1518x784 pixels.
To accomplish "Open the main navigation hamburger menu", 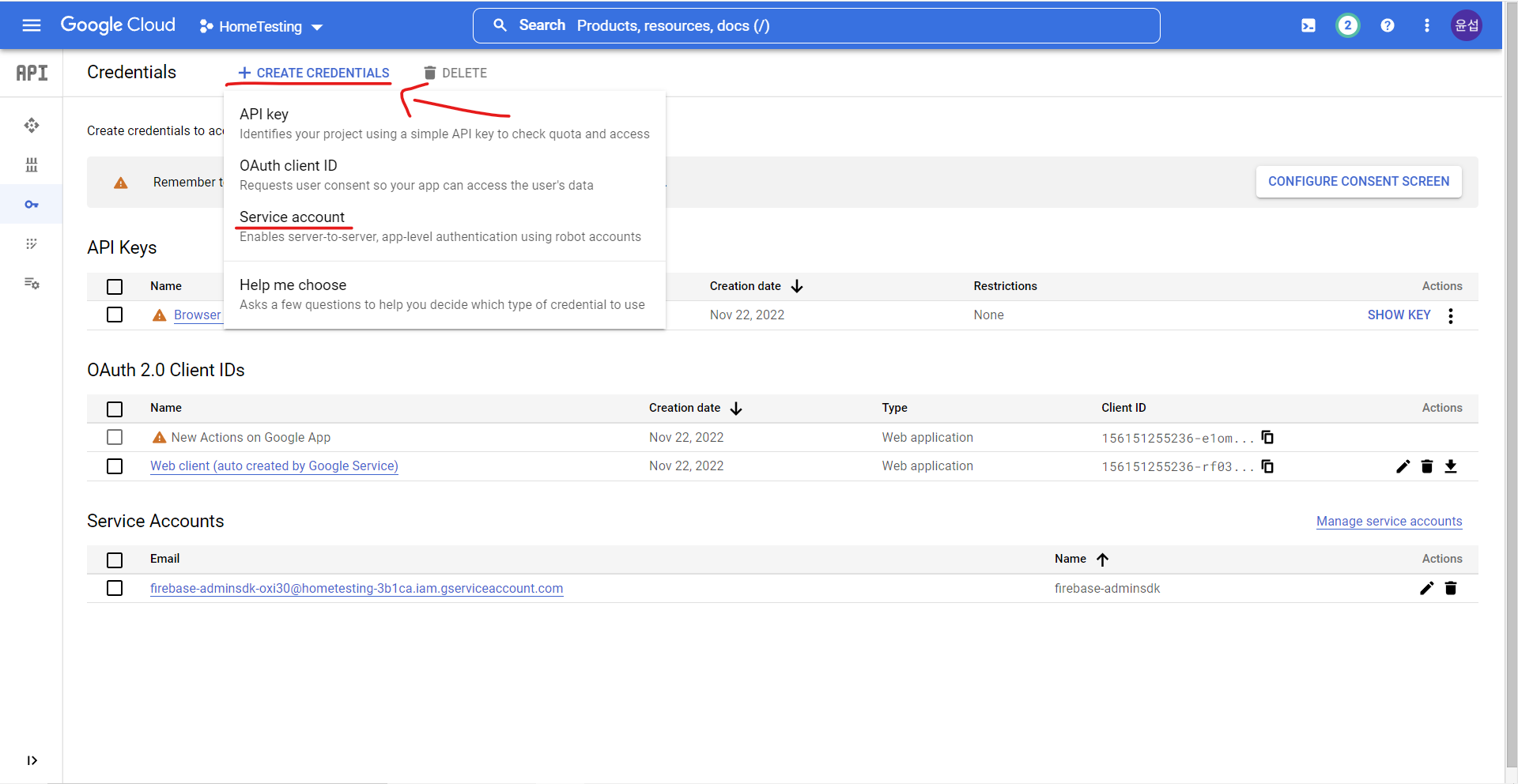I will pos(32,25).
